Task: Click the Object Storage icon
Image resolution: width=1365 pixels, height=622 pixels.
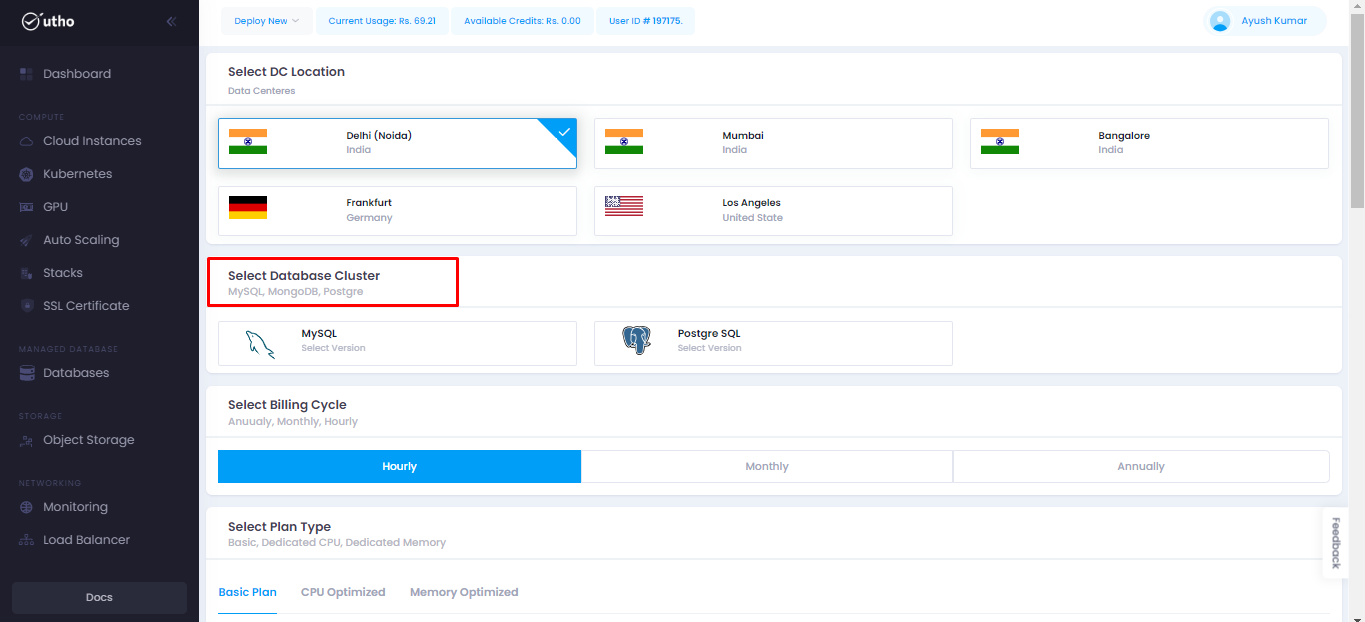Action: click(26, 440)
